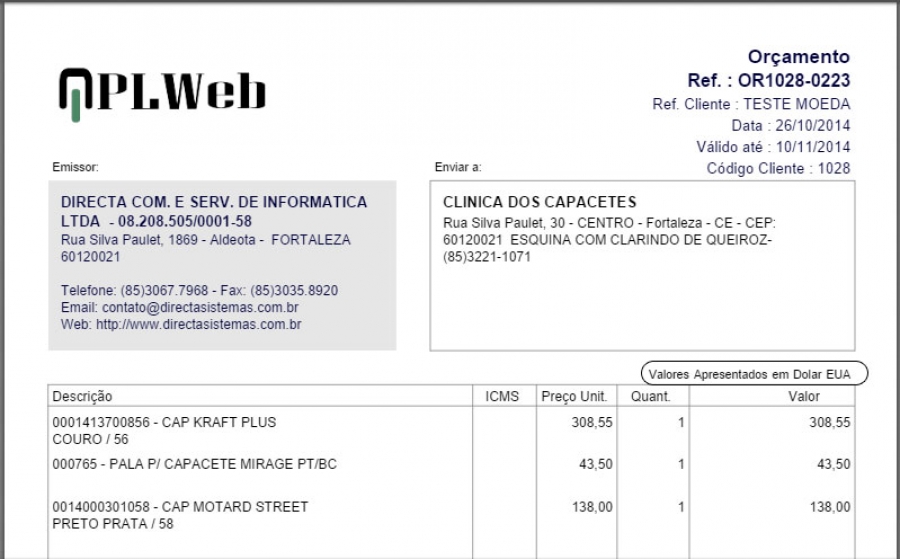This screenshot has height=559, width=900.
Task: Open web link http://www.directasistemas.com.br
Action: pyautogui.click(x=199, y=324)
